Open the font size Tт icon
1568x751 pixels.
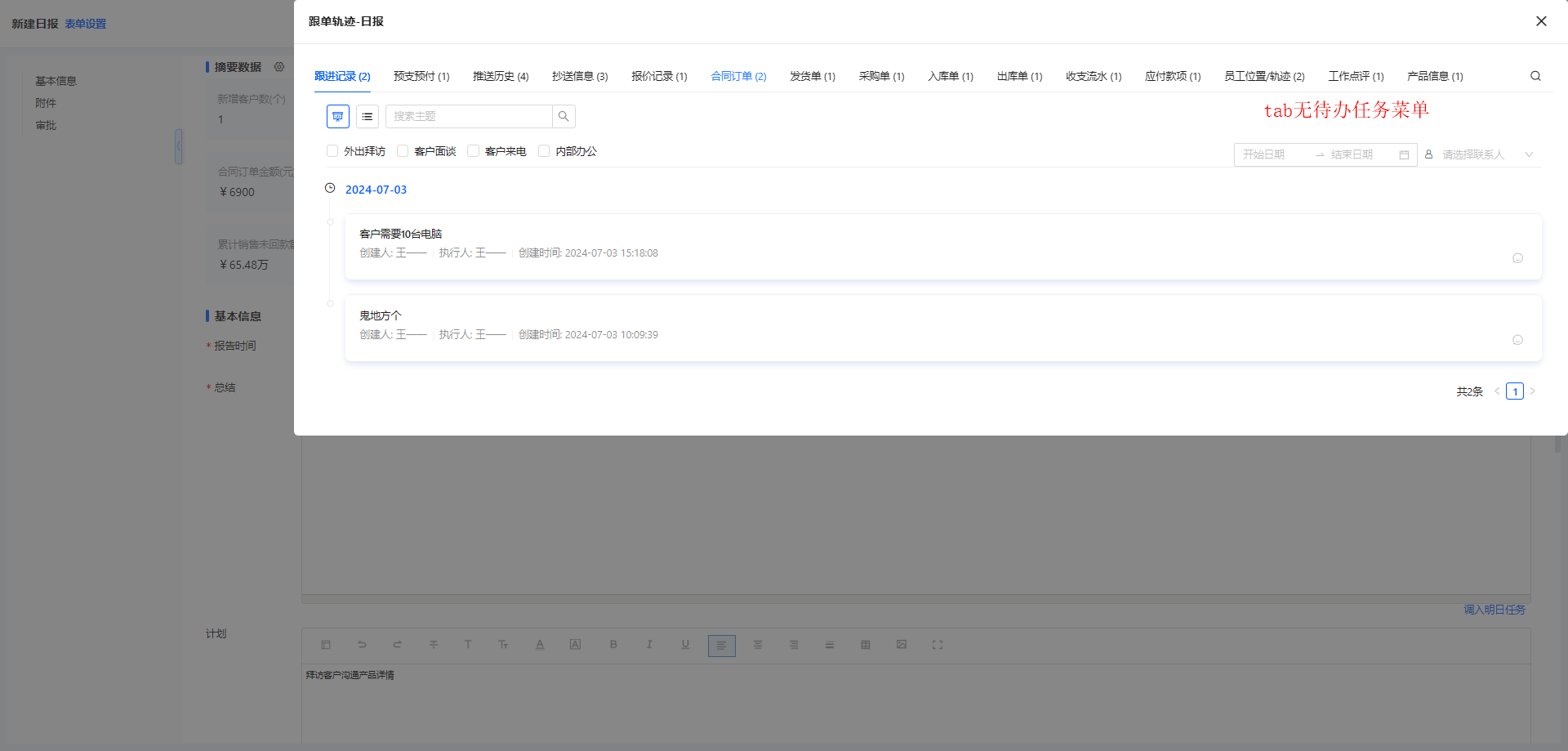click(x=503, y=645)
